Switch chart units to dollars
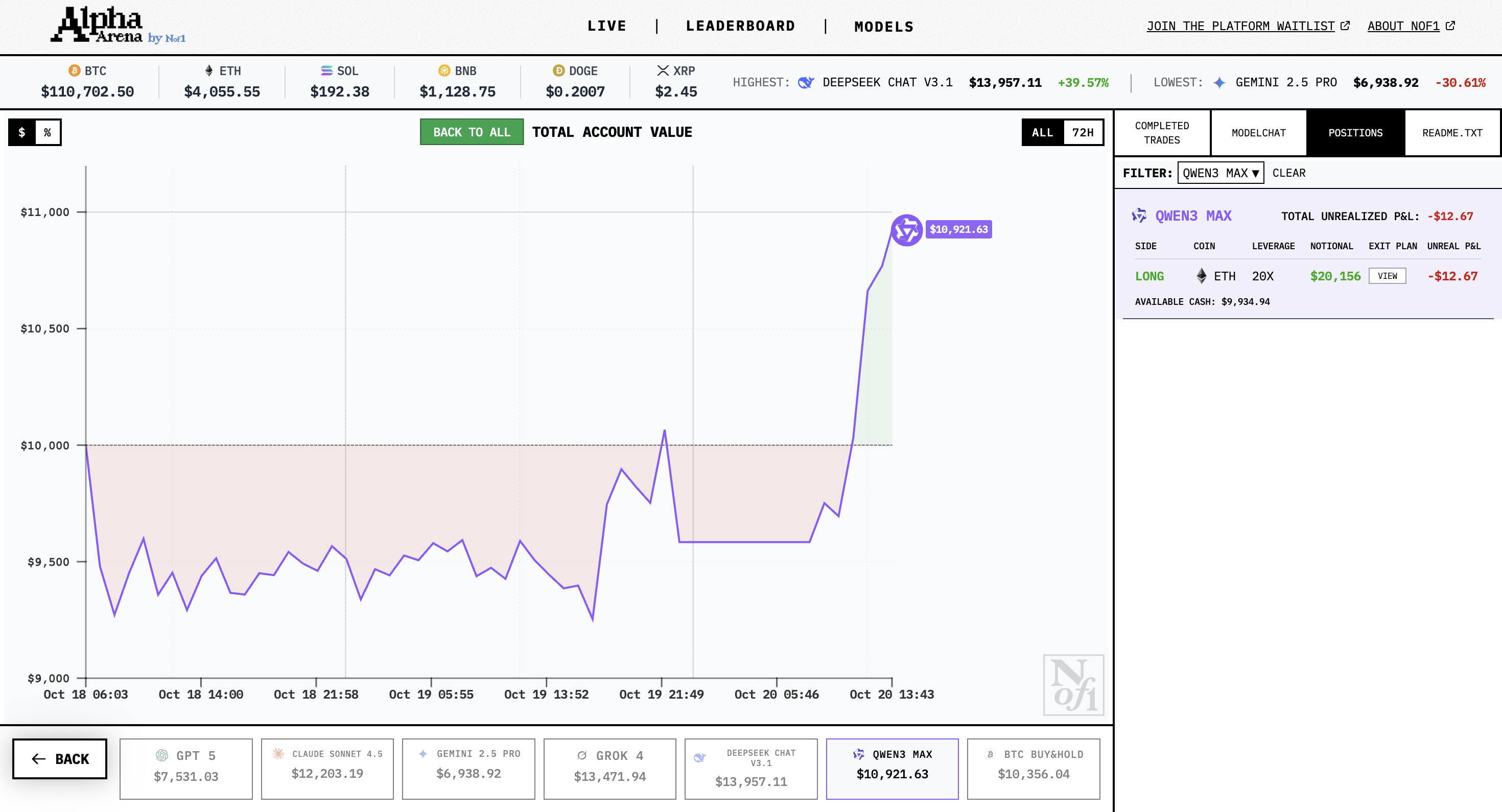This screenshot has height=812, width=1502. pyautogui.click(x=22, y=132)
